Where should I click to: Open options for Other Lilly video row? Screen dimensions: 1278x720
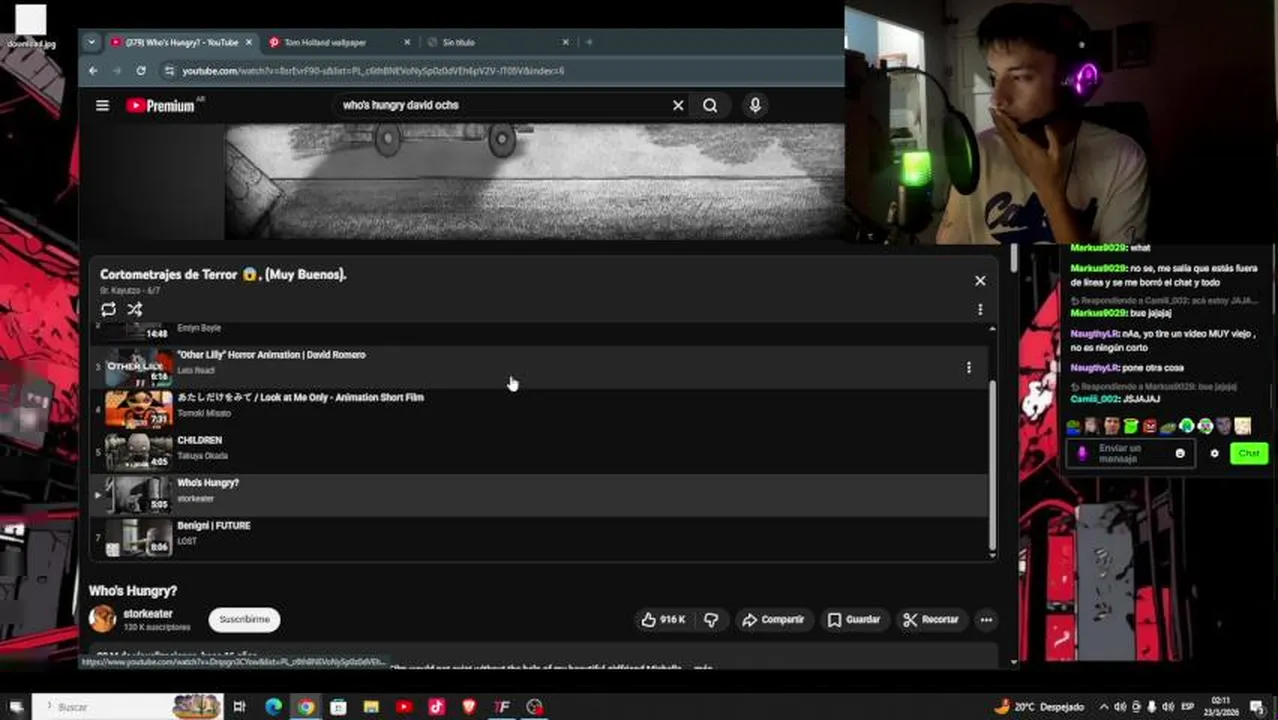coord(968,367)
